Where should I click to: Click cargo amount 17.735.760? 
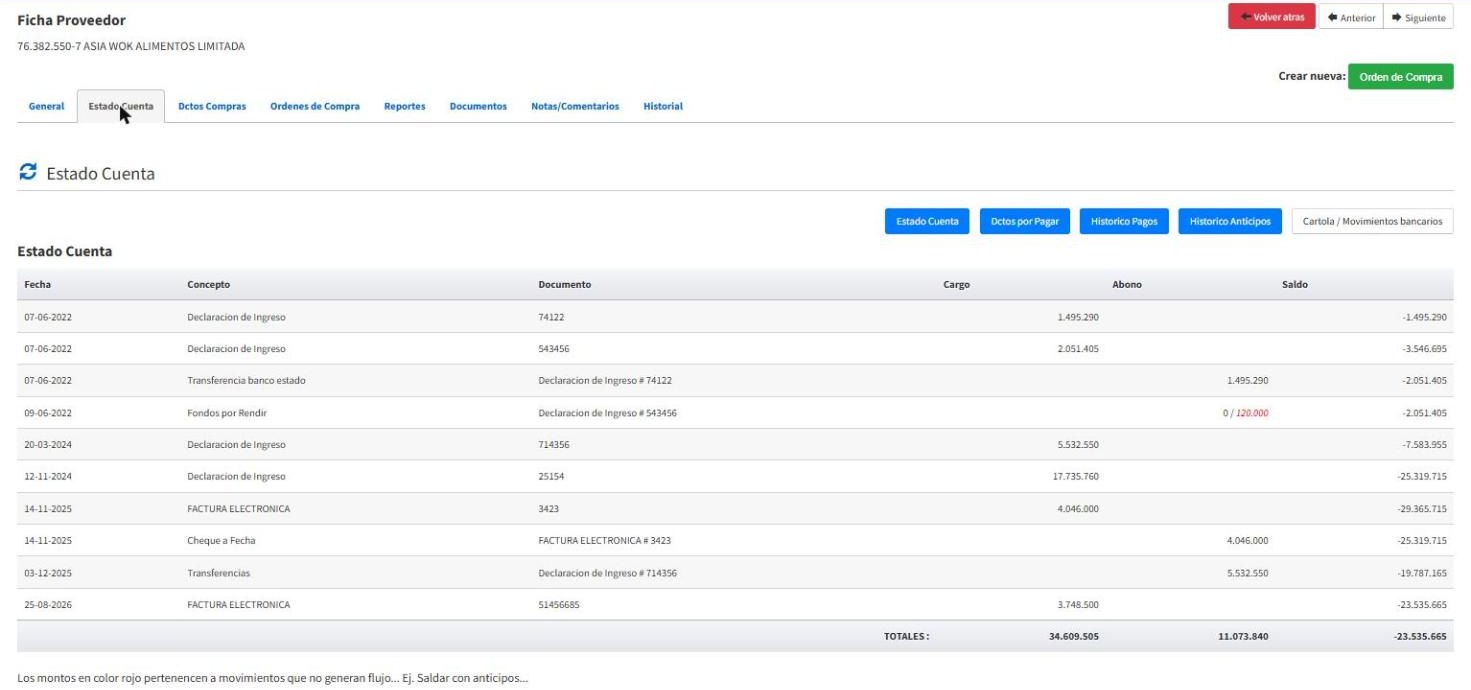click(x=1075, y=477)
